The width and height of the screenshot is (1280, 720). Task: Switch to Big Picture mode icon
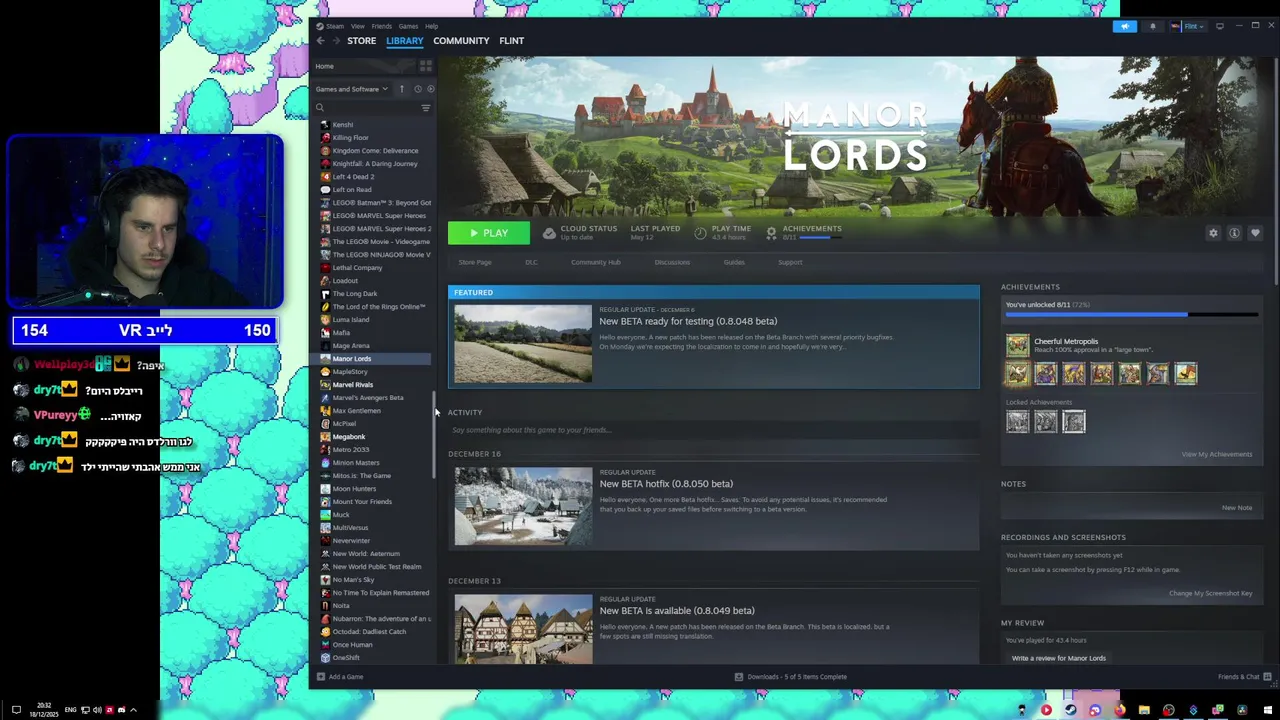[x=1220, y=26]
